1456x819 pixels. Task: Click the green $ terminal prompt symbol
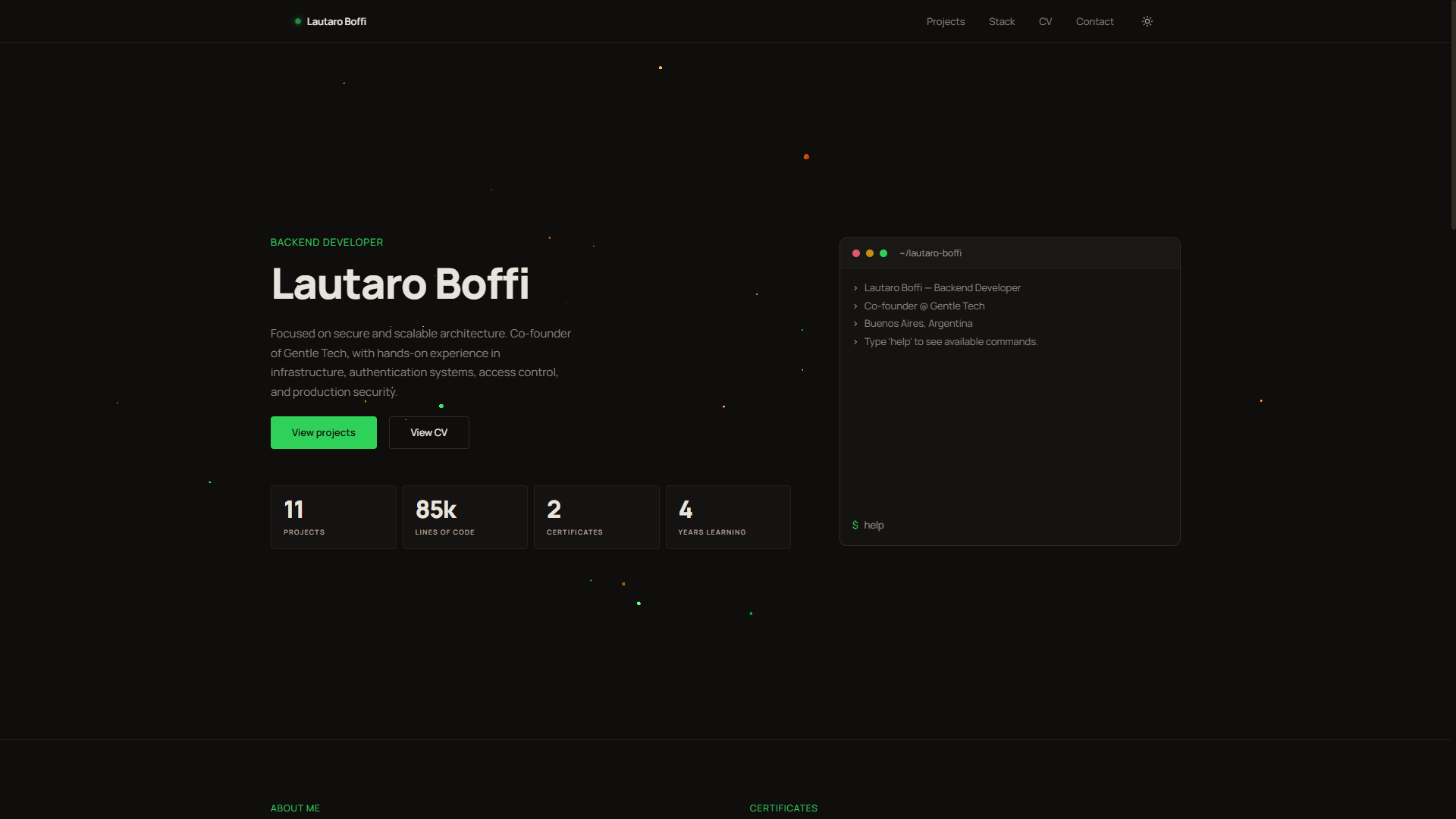[855, 525]
